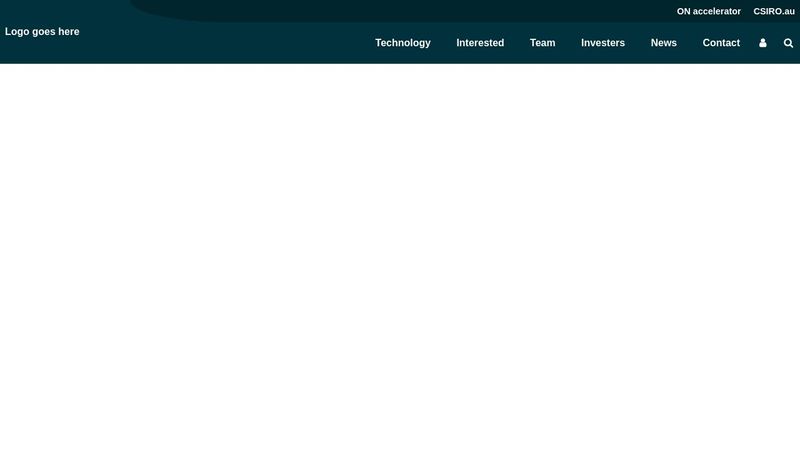800x450 pixels.
Task: Open the Technology menu item
Action: click(403, 43)
